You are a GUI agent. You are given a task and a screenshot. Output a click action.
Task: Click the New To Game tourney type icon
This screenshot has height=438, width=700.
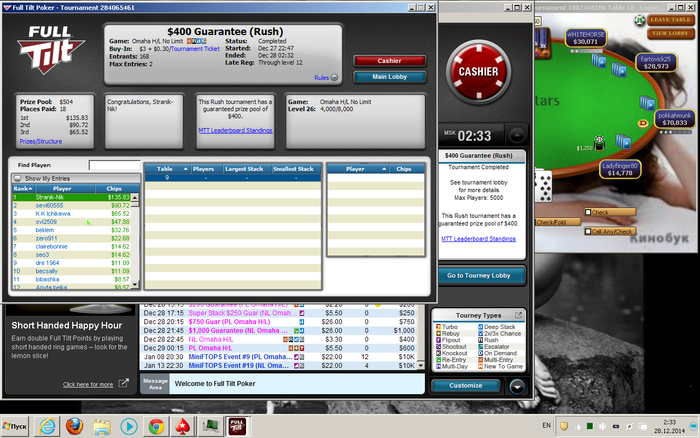pyautogui.click(x=480, y=367)
